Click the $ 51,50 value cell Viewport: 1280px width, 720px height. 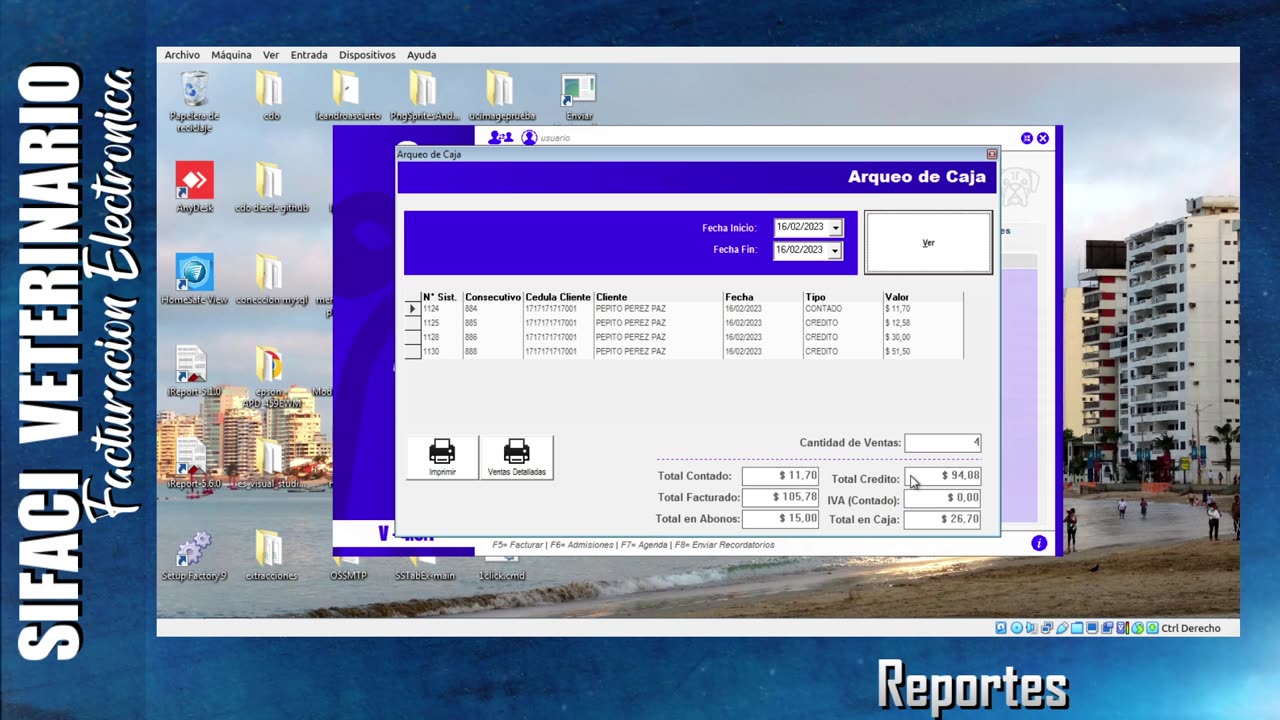pyautogui.click(x=923, y=352)
